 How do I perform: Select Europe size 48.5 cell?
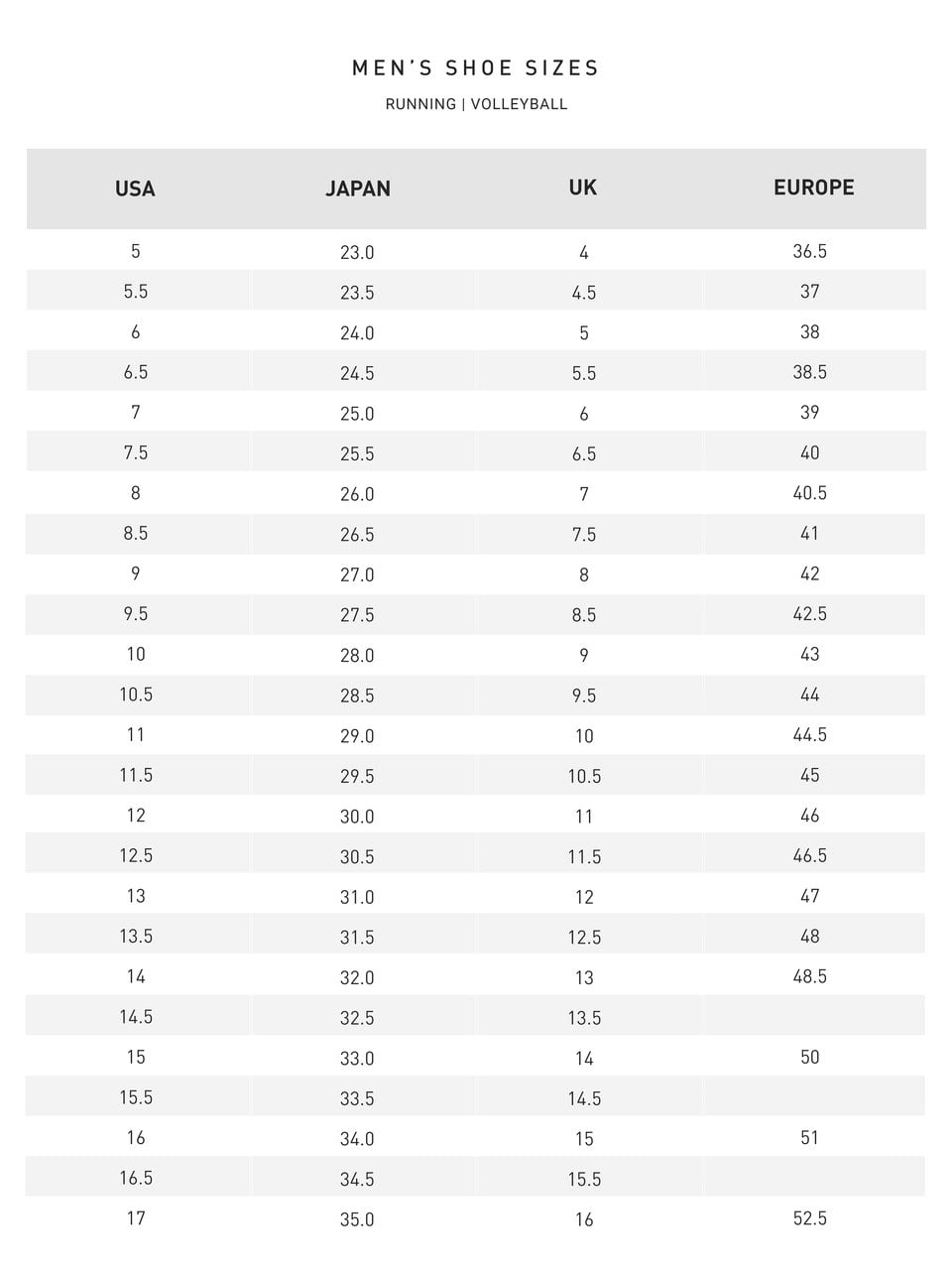tap(810, 976)
